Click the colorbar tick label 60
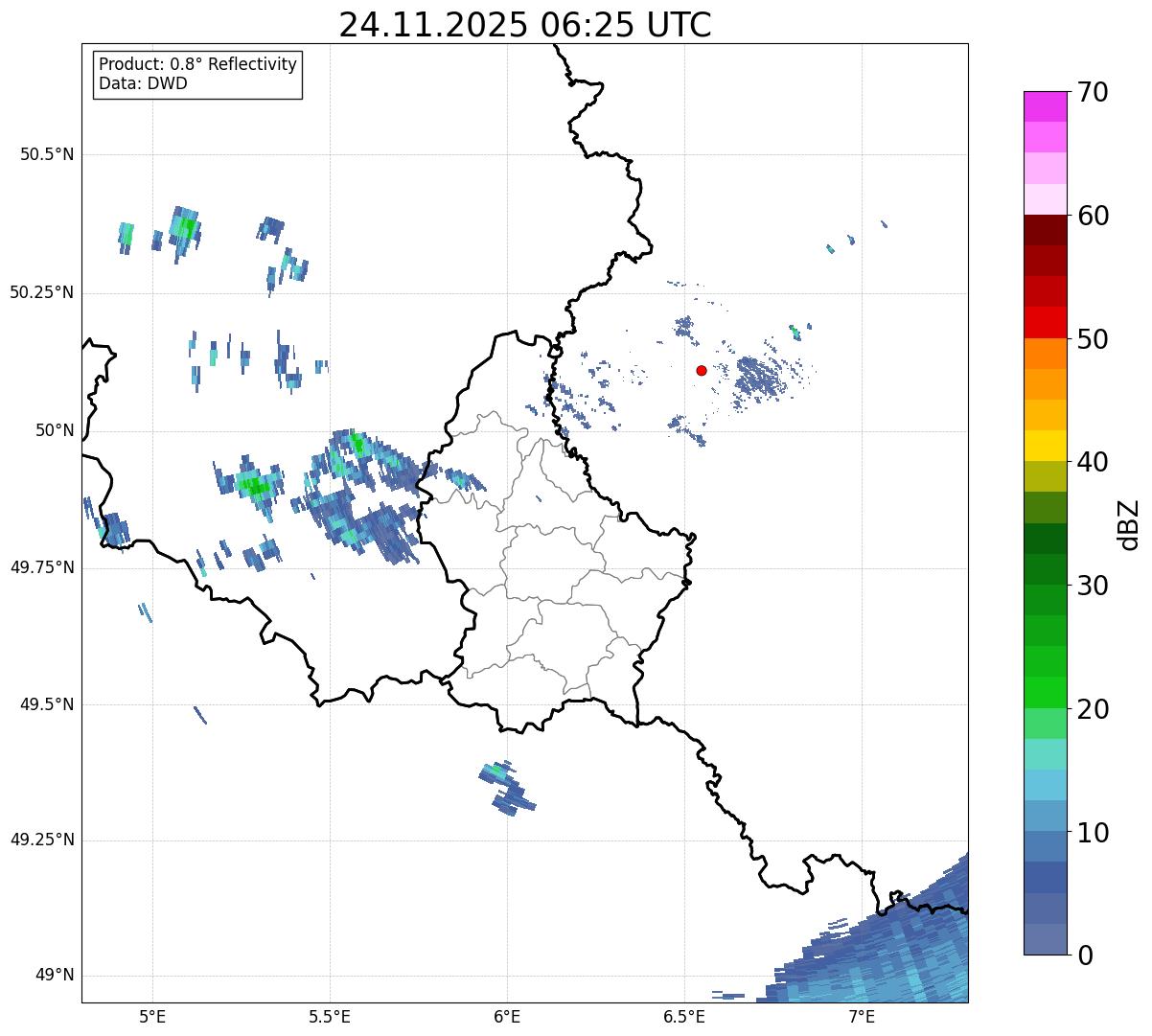 (x=1094, y=216)
